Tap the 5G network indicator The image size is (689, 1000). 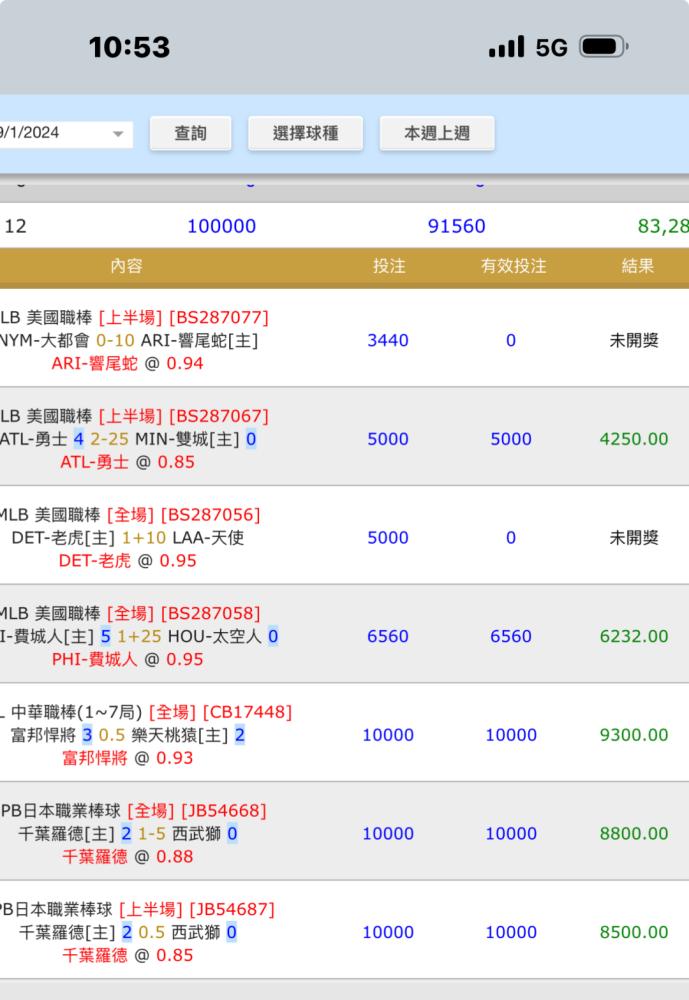coord(551,47)
